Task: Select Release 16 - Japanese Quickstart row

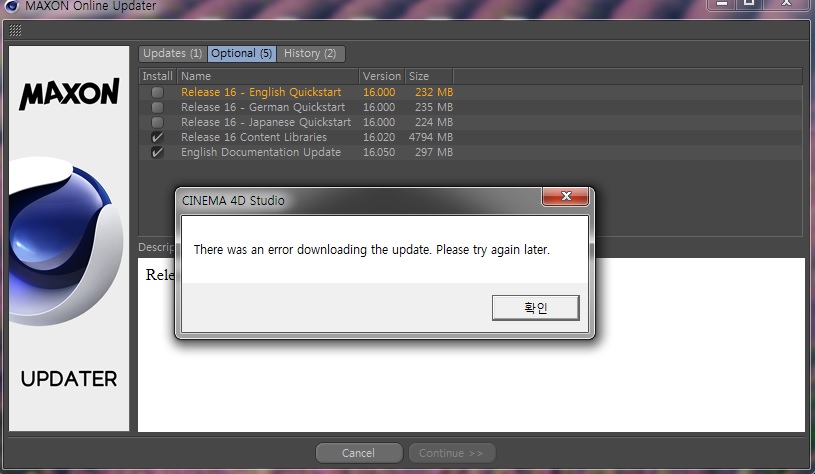Action: coord(470,123)
